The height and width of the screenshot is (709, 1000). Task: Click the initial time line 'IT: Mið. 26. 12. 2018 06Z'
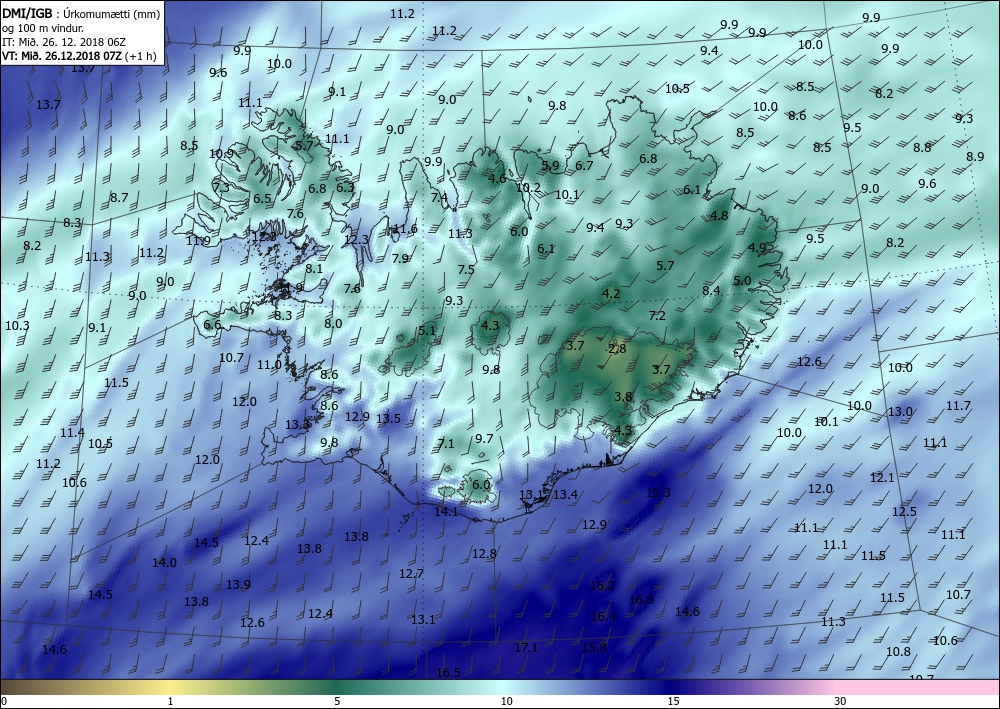point(64,42)
